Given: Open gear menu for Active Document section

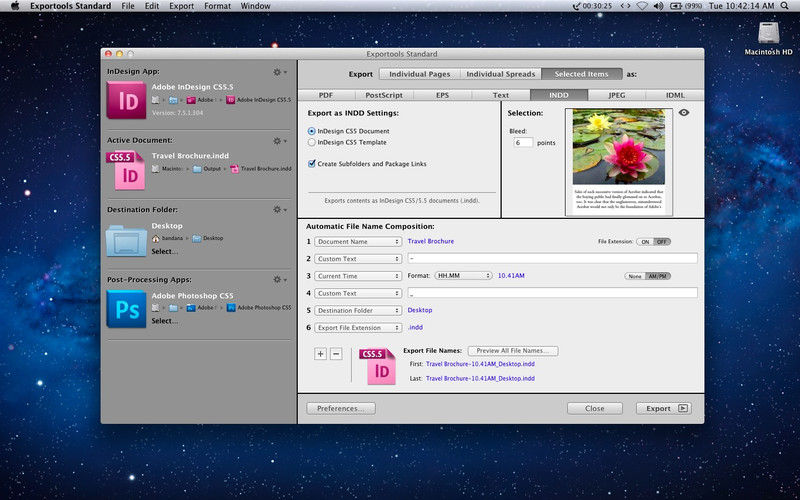Looking at the screenshot, I should pyautogui.click(x=280, y=141).
